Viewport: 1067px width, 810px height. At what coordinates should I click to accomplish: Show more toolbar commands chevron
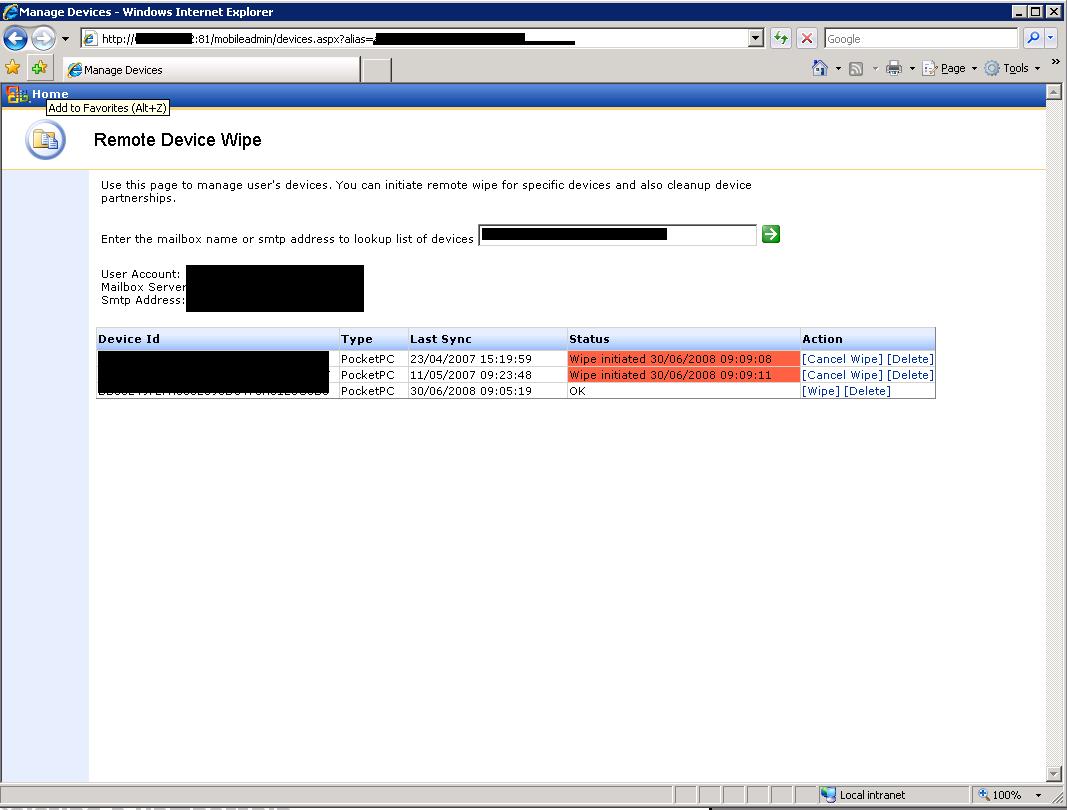[1055, 62]
